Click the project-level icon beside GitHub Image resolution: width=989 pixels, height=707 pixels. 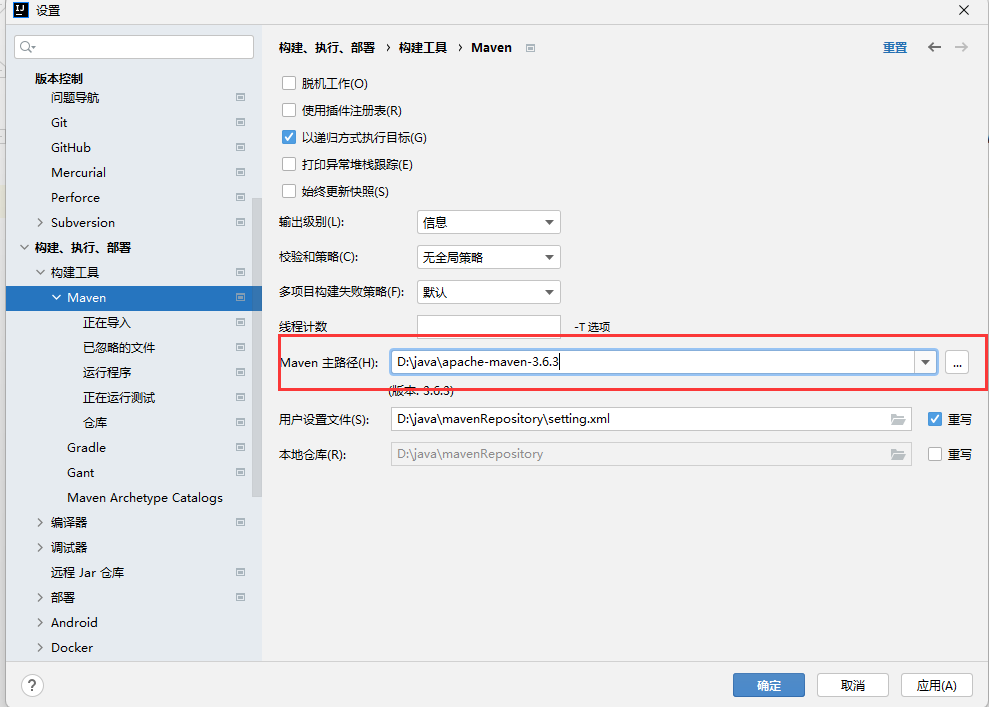[240, 147]
